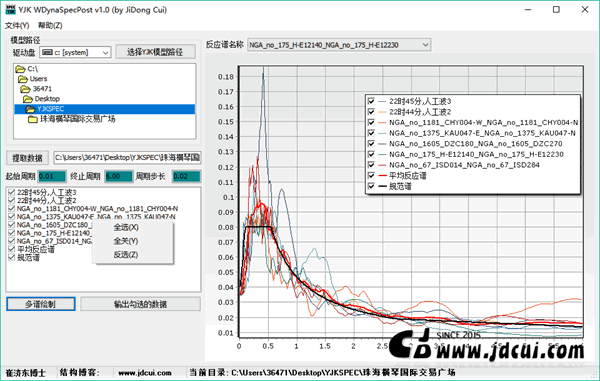
Task: Click the 多谱绘制 button
Action: pyautogui.click(x=41, y=304)
